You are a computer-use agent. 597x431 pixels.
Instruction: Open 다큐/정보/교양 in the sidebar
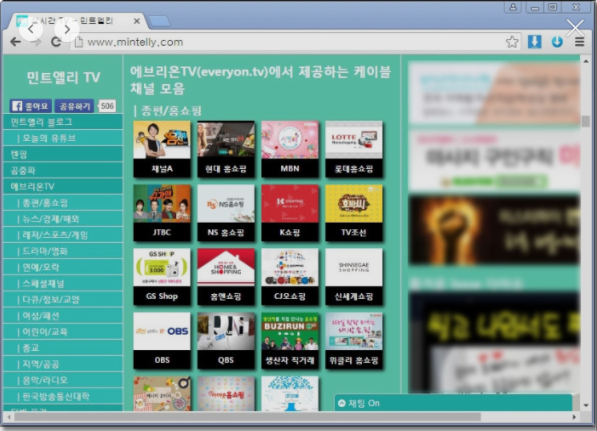tap(63, 299)
